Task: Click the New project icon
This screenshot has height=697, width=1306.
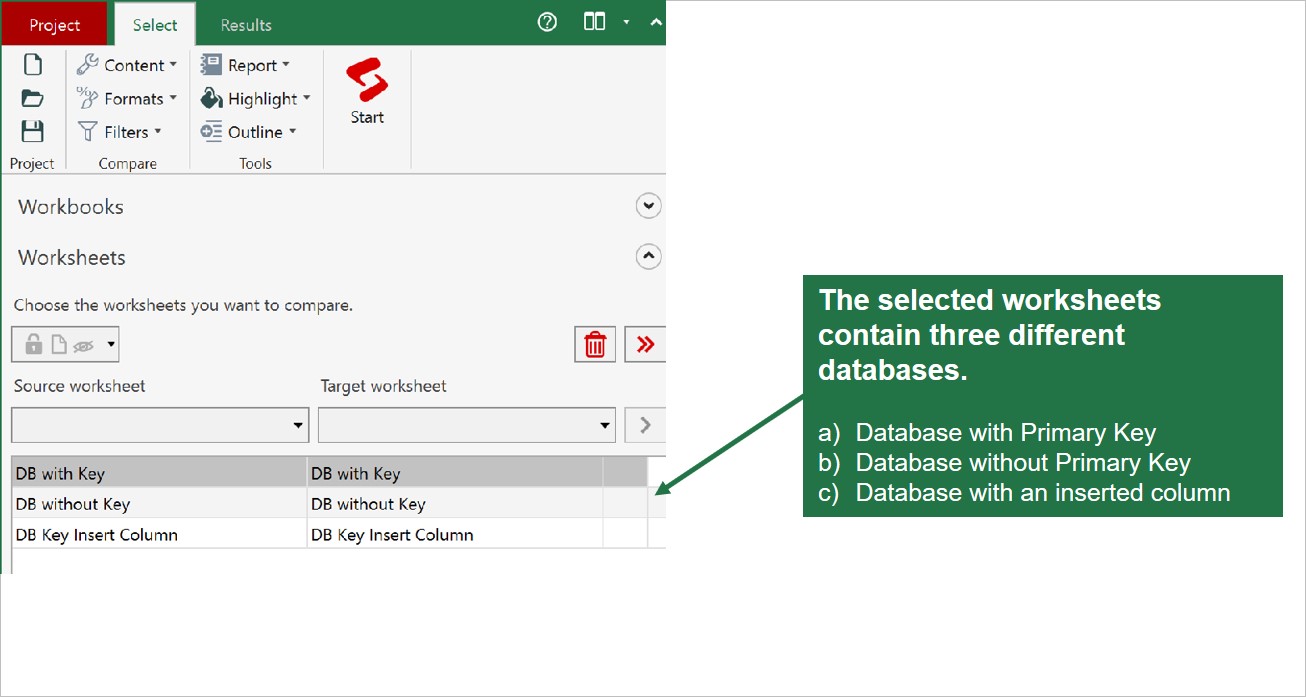Action: tap(33, 65)
